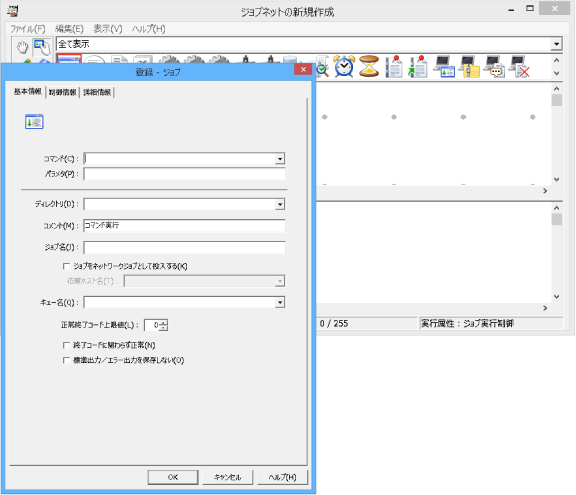Expand the キュー名(Q) combo box
The width and height of the screenshot is (576, 495).
[280, 302]
